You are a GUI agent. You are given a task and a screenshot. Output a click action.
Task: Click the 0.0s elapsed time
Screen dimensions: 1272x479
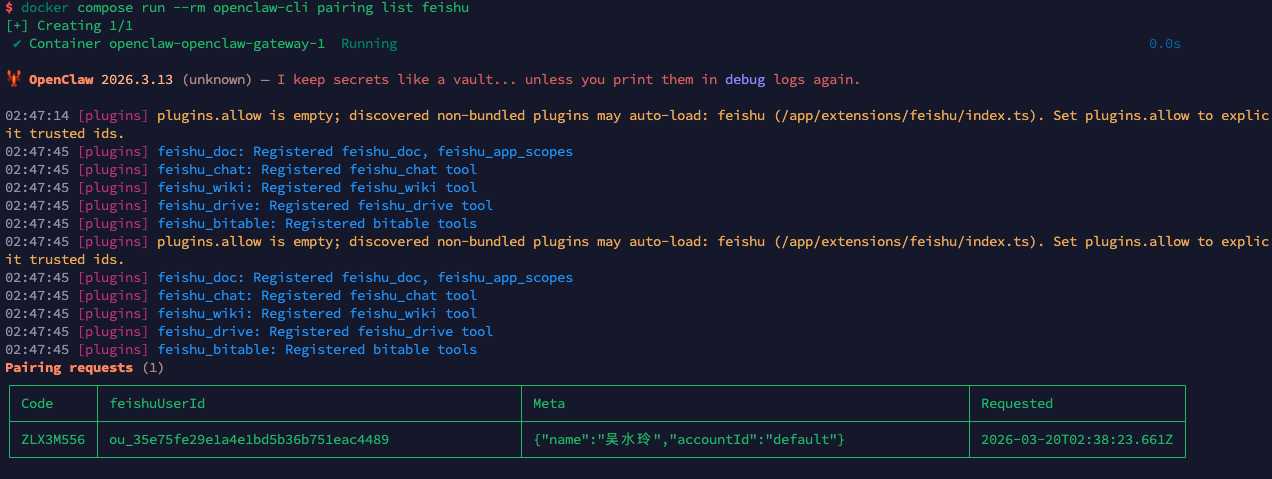1165,44
